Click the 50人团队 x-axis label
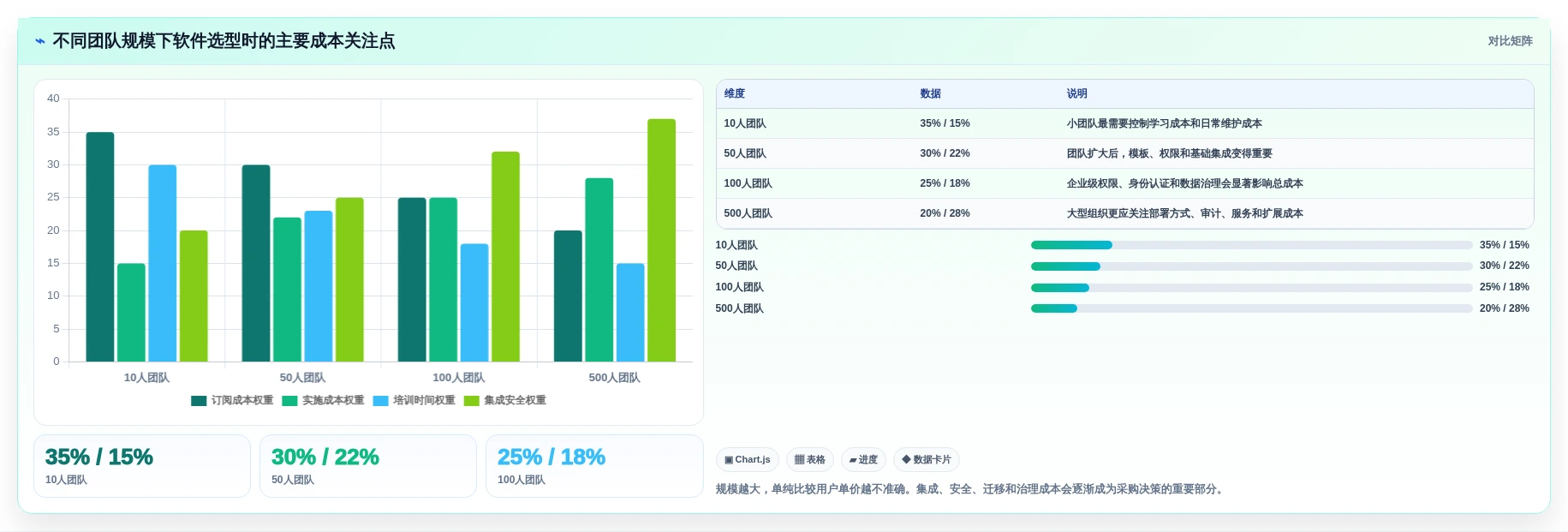The image size is (1568, 532). click(x=302, y=378)
